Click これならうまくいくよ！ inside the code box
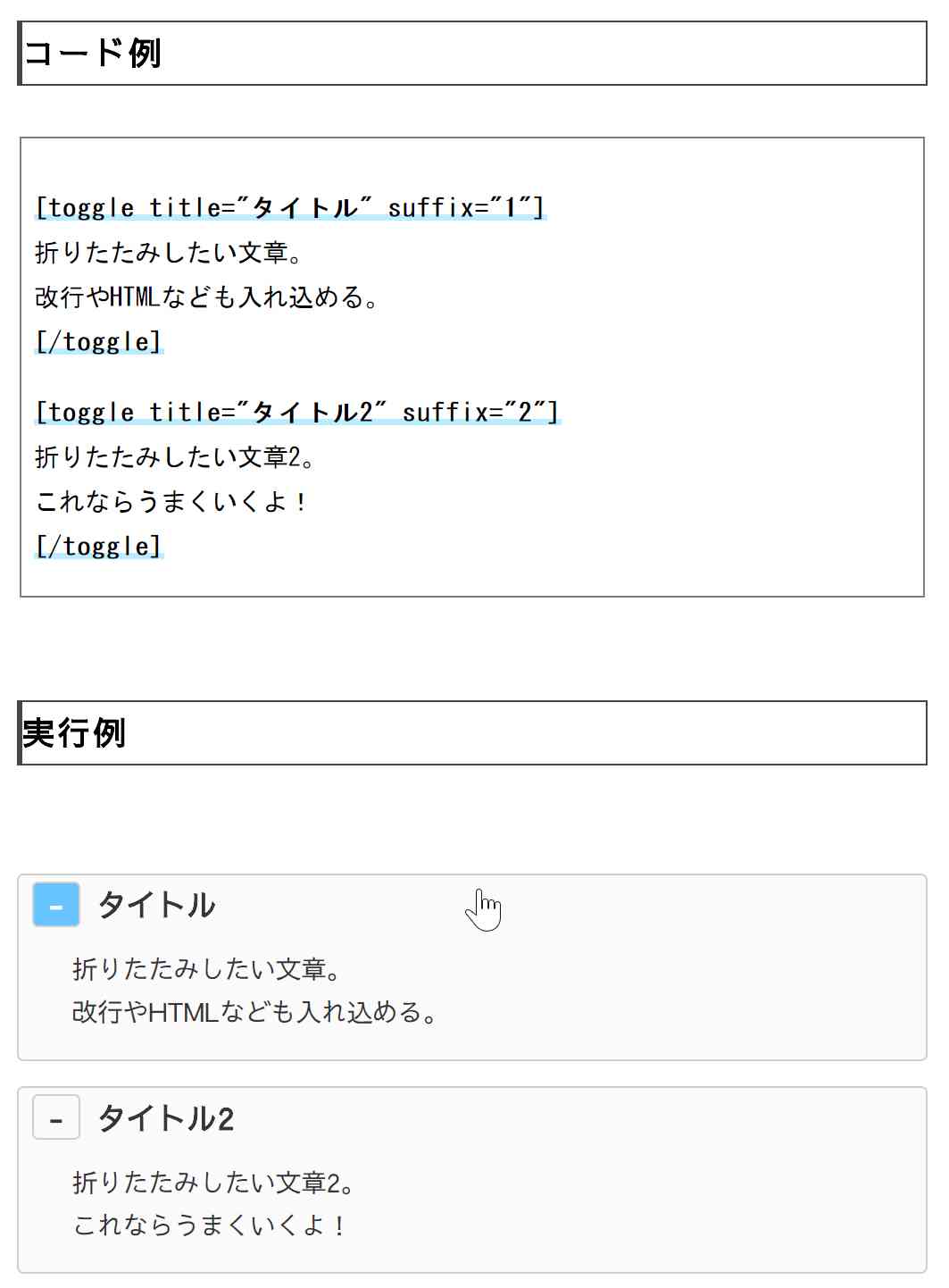949x1288 pixels. pos(171,502)
